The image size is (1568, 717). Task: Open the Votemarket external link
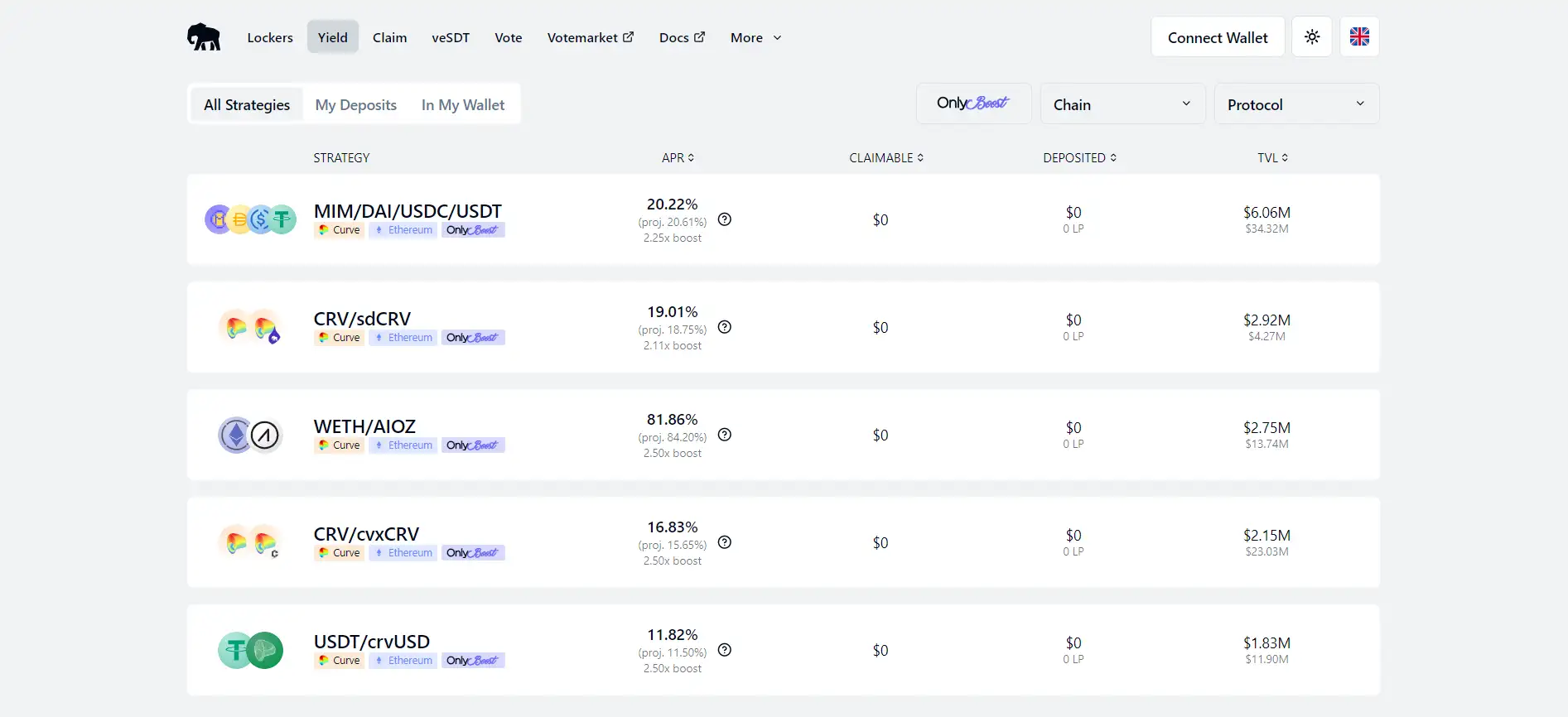coord(590,38)
